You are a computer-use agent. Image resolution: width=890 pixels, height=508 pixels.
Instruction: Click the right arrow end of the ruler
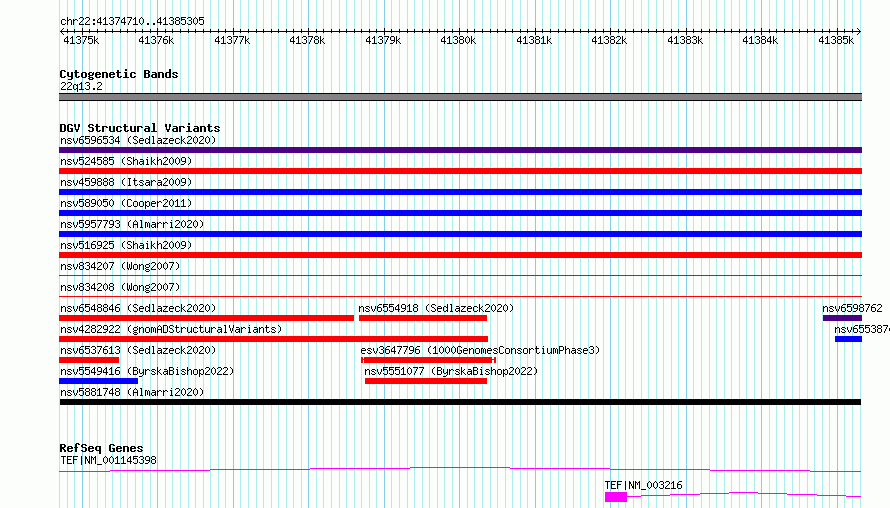[x=859, y=31]
